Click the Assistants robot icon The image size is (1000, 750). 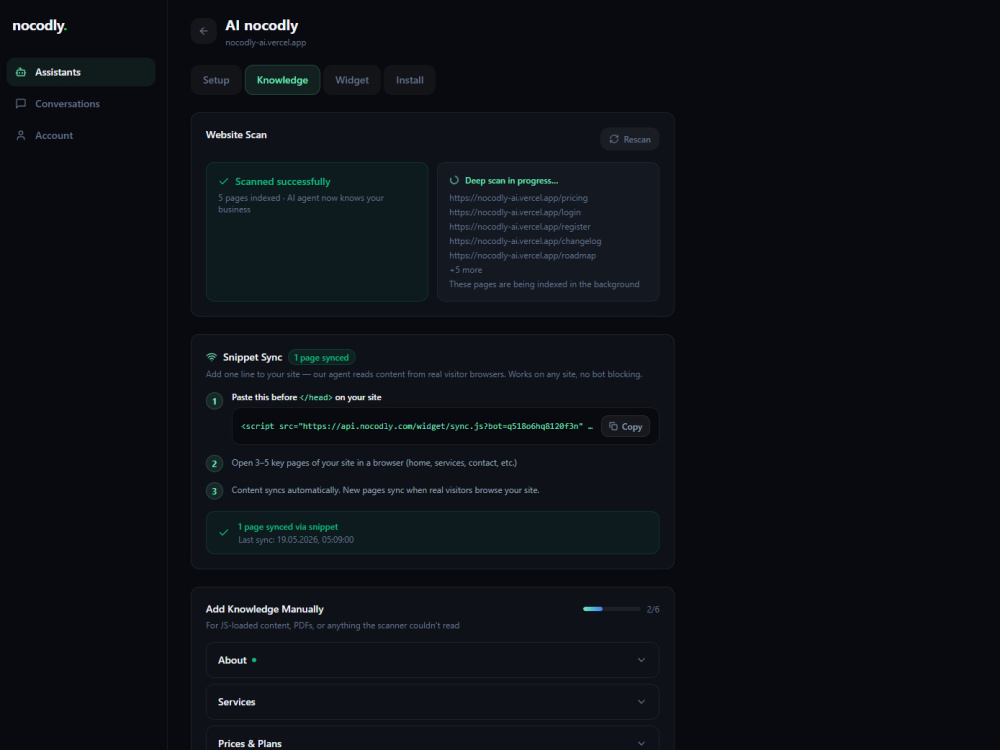tap(21, 72)
